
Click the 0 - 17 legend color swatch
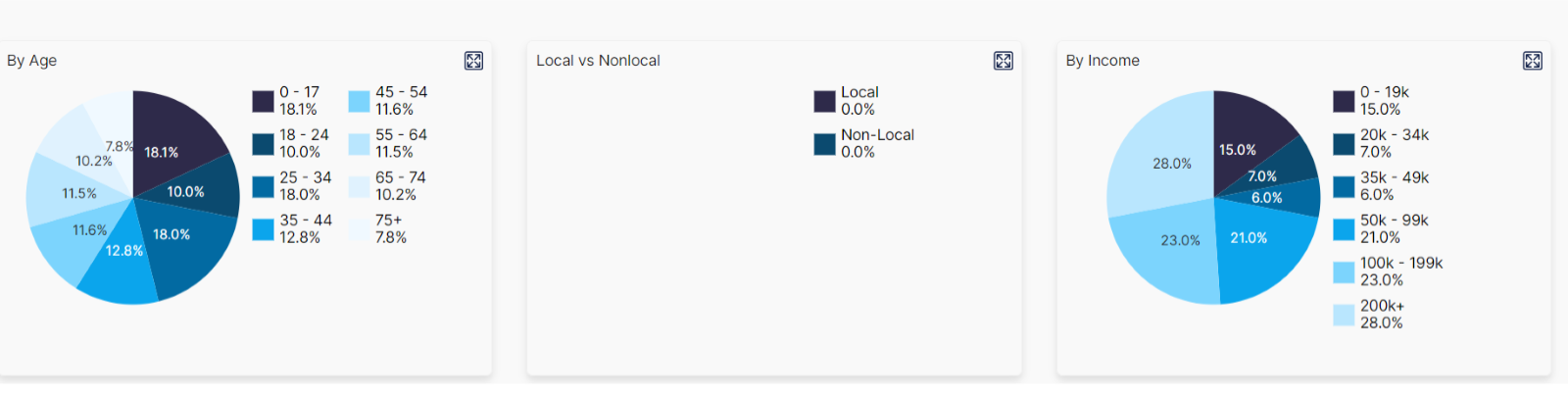(263, 101)
